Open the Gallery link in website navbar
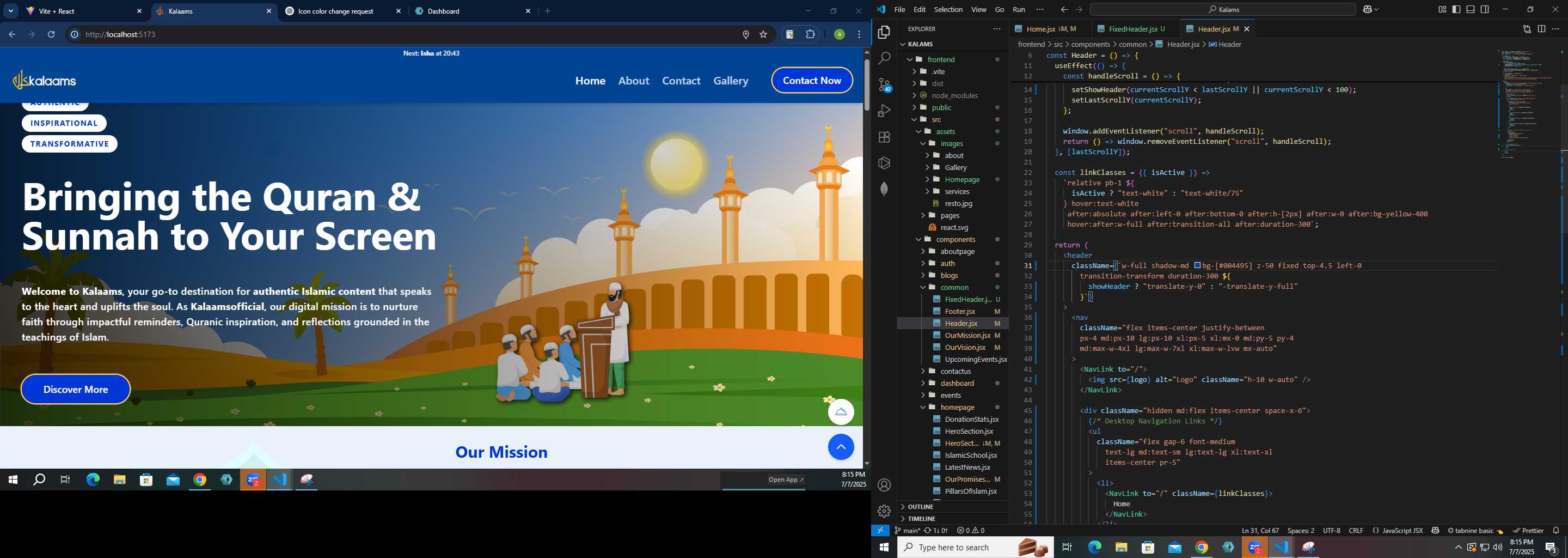 pyautogui.click(x=731, y=81)
